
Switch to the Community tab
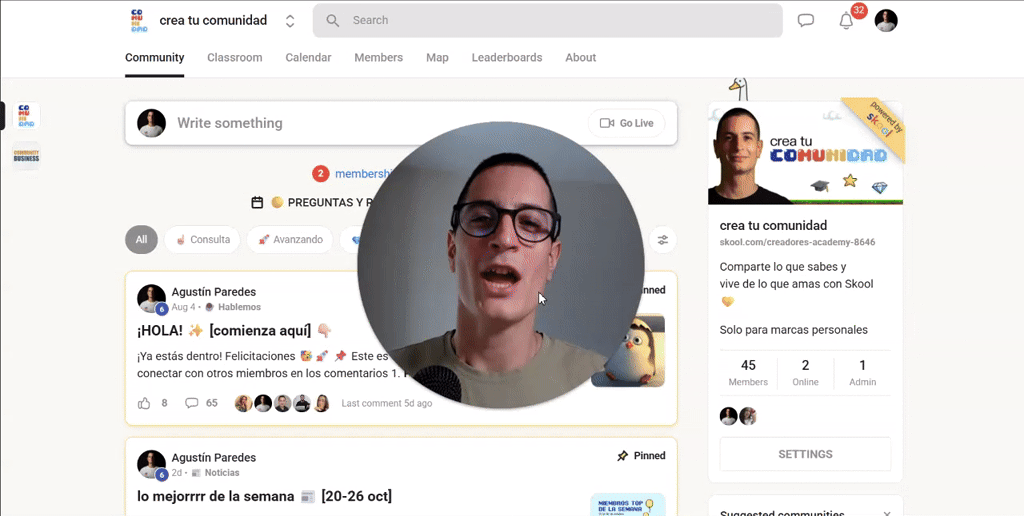click(x=155, y=57)
